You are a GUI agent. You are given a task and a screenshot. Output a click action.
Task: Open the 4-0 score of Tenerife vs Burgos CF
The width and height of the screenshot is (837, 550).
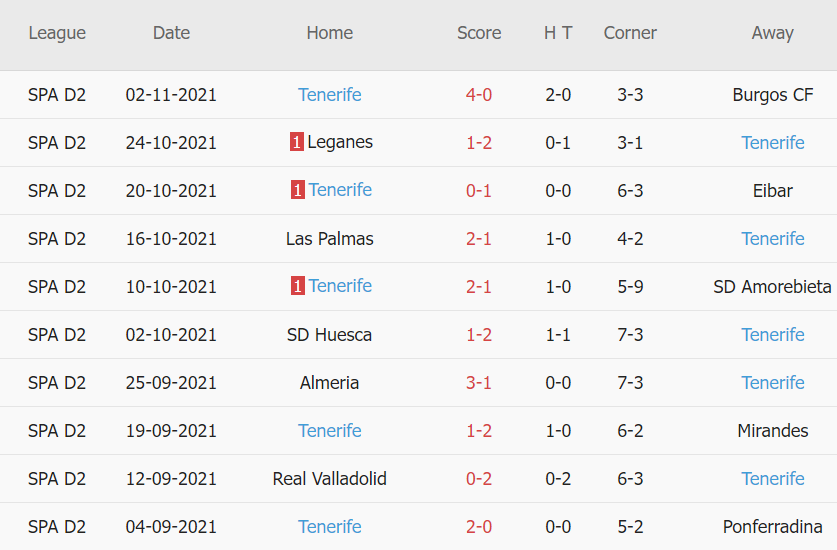tap(479, 95)
